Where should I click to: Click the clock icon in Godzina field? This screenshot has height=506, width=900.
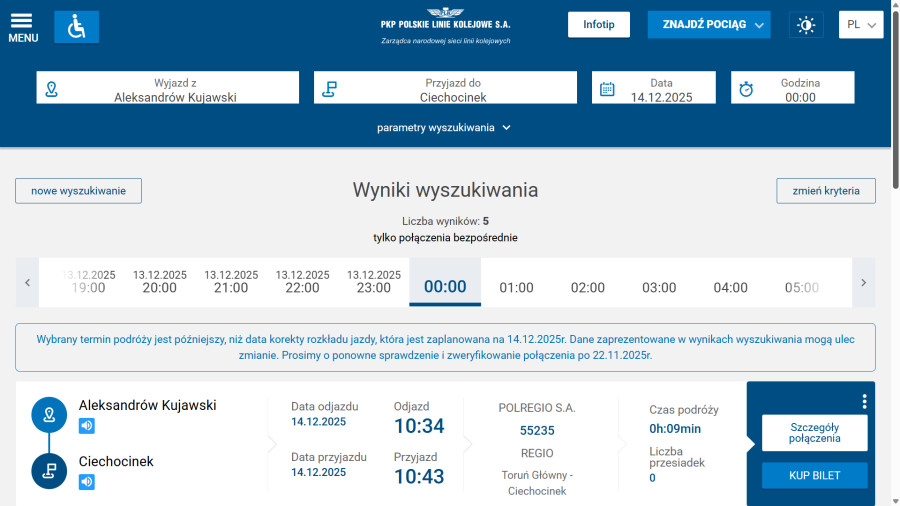(746, 89)
